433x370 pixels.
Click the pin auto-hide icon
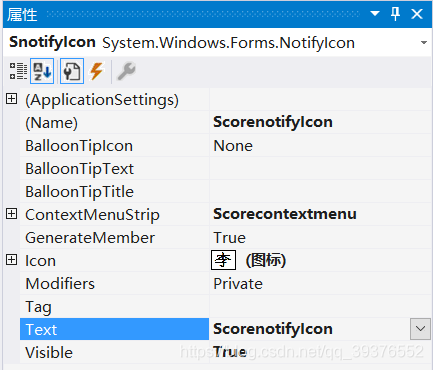[x=395, y=14]
